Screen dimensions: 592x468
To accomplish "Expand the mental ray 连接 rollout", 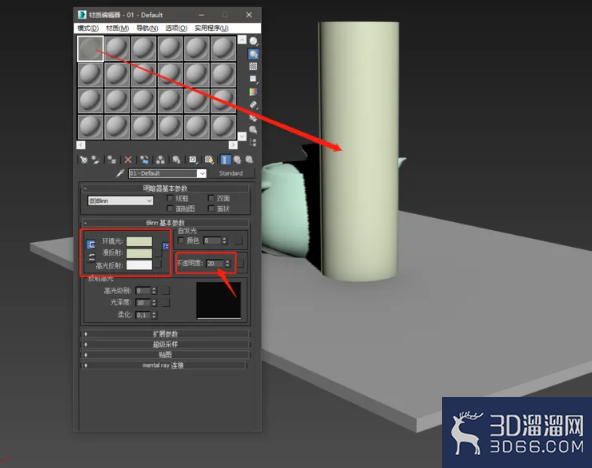I will (x=164, y=365).
